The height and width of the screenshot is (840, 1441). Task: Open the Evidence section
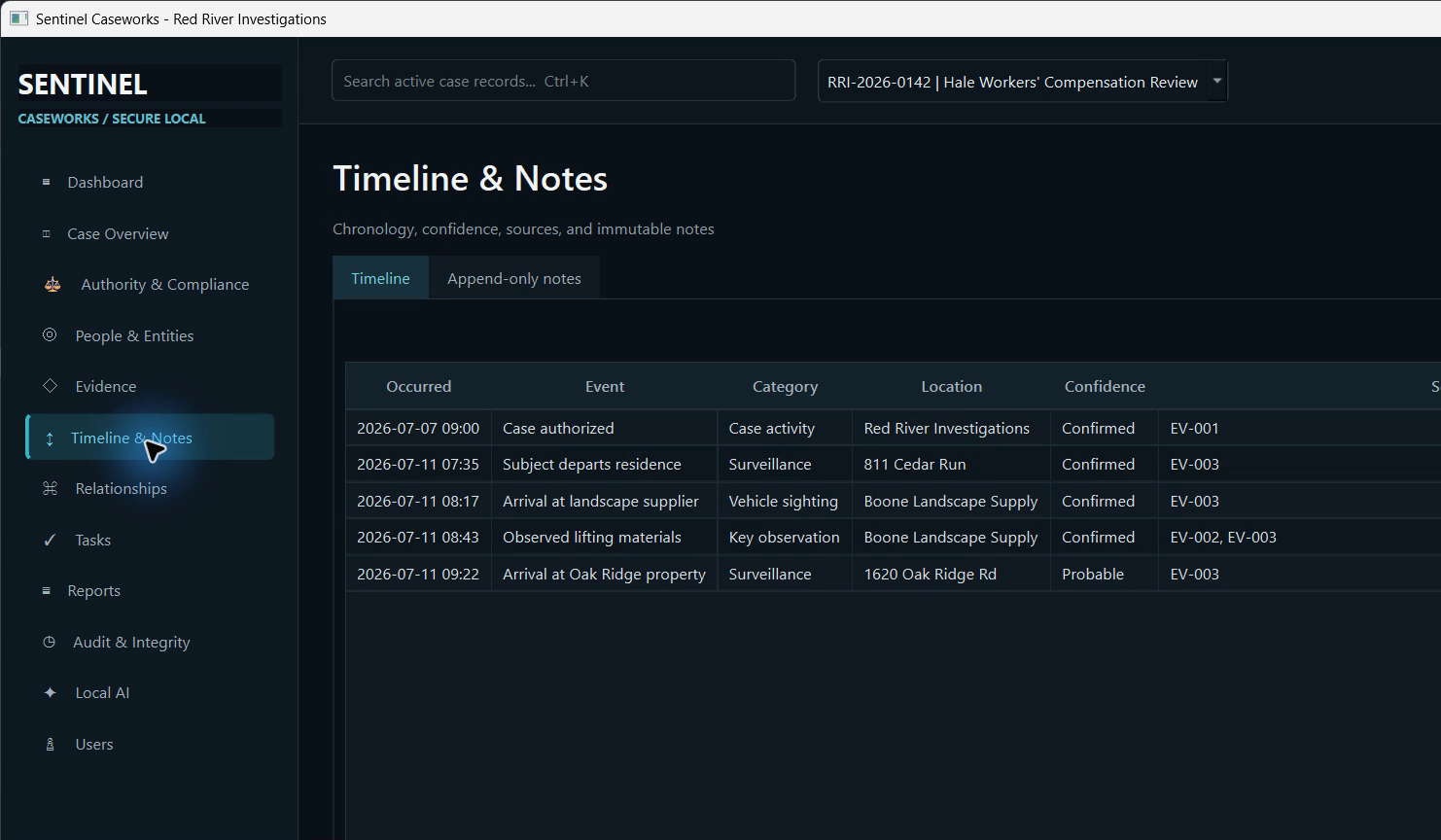point(150,386)
